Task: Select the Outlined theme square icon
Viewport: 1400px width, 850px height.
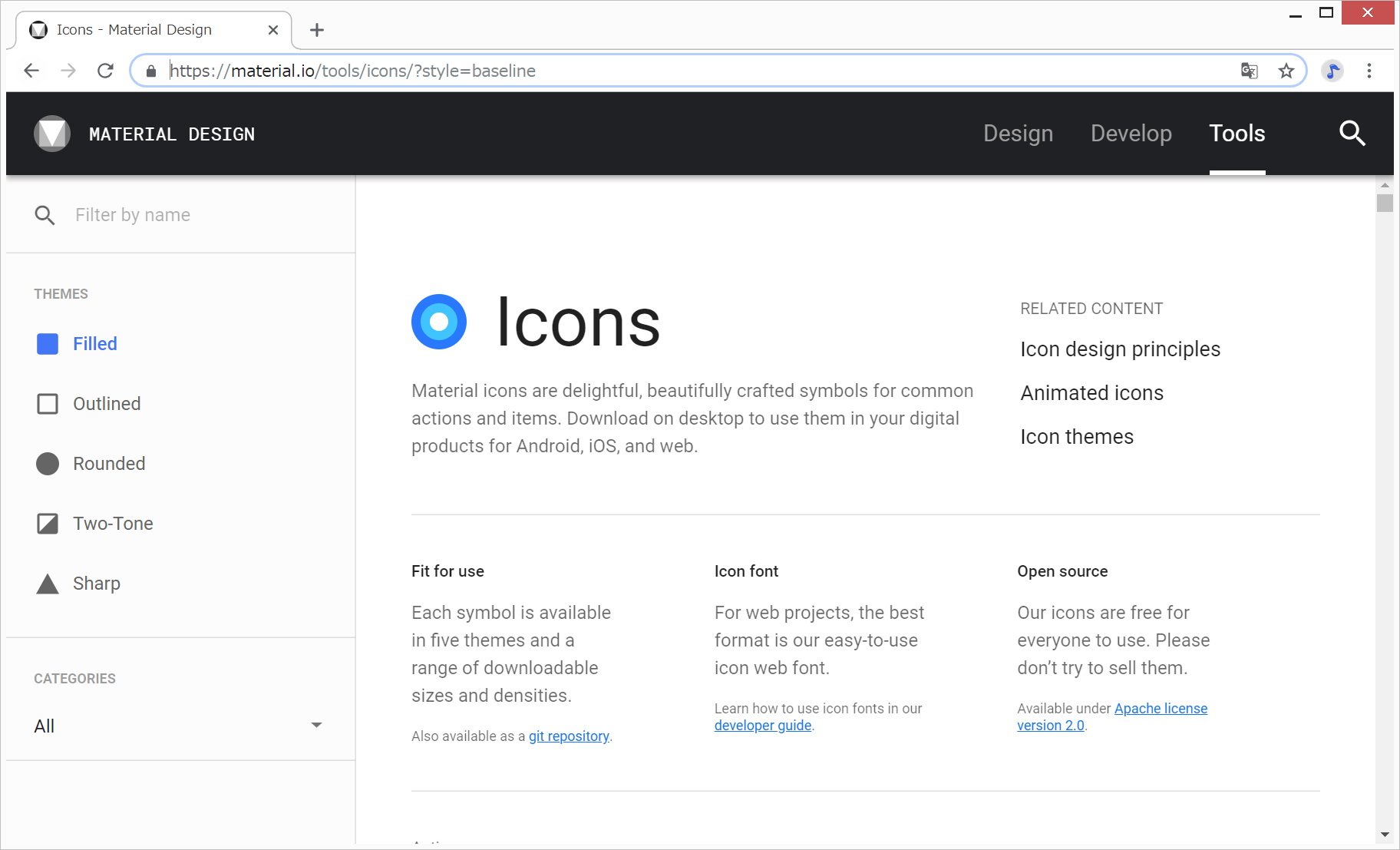Action: (48, 404)
